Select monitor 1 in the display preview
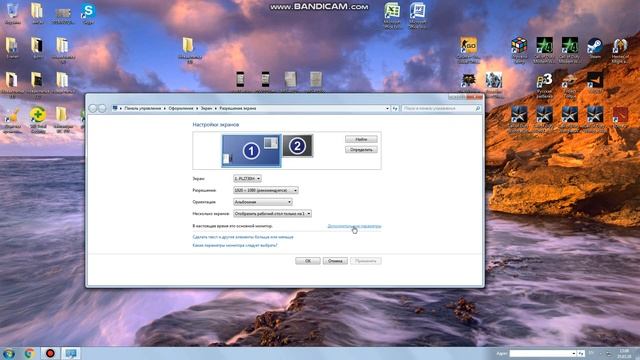The width and height of the screenshot is (640, 360). 251,151
